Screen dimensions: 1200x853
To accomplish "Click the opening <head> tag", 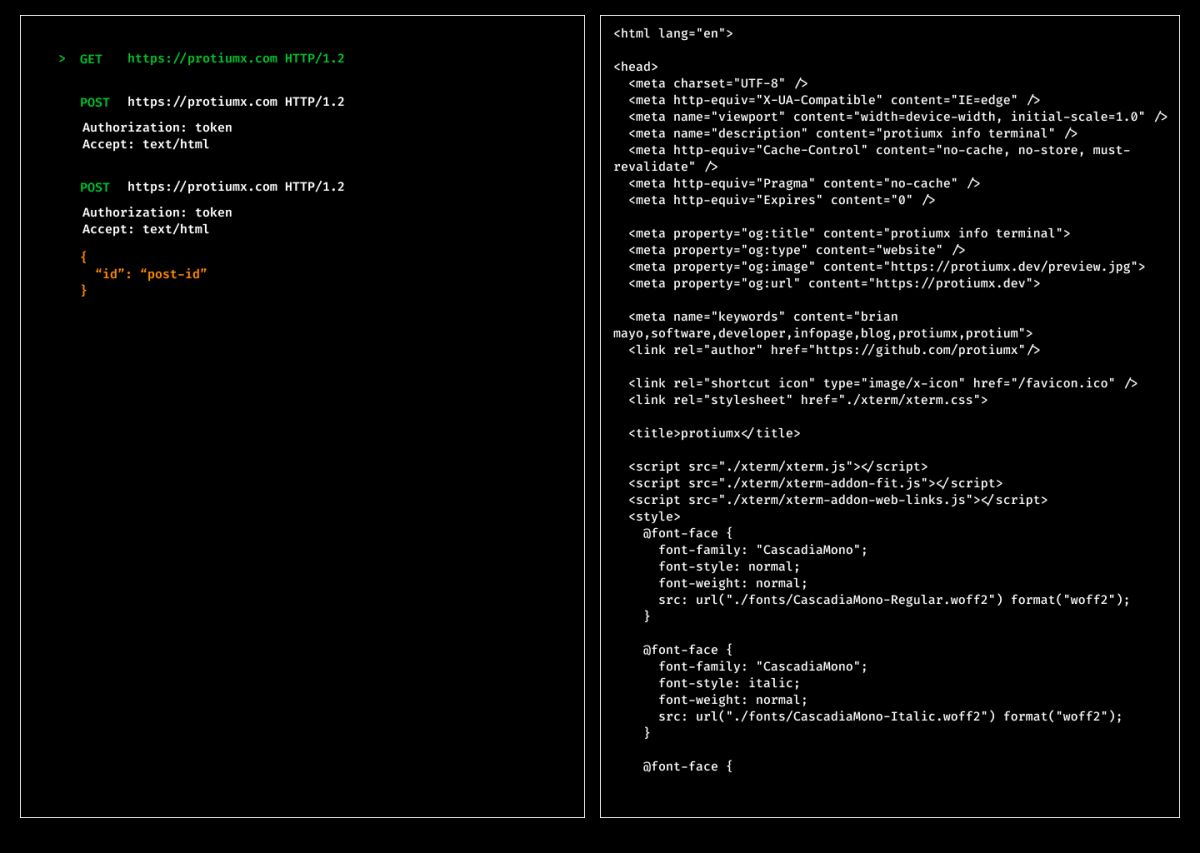I will tap(636, 67).
